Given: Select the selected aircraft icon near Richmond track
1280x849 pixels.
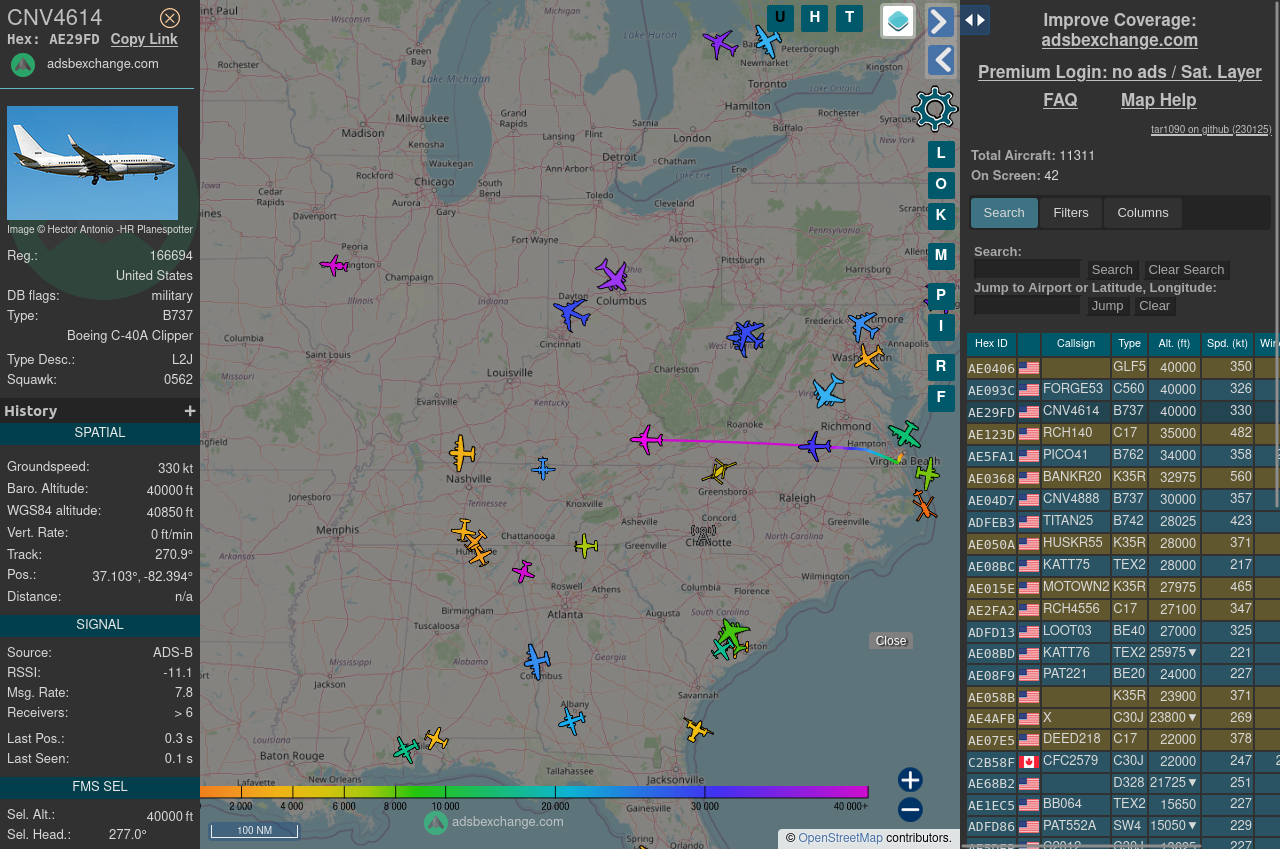Looking at the screenshot, I should [x=815, y=446].
